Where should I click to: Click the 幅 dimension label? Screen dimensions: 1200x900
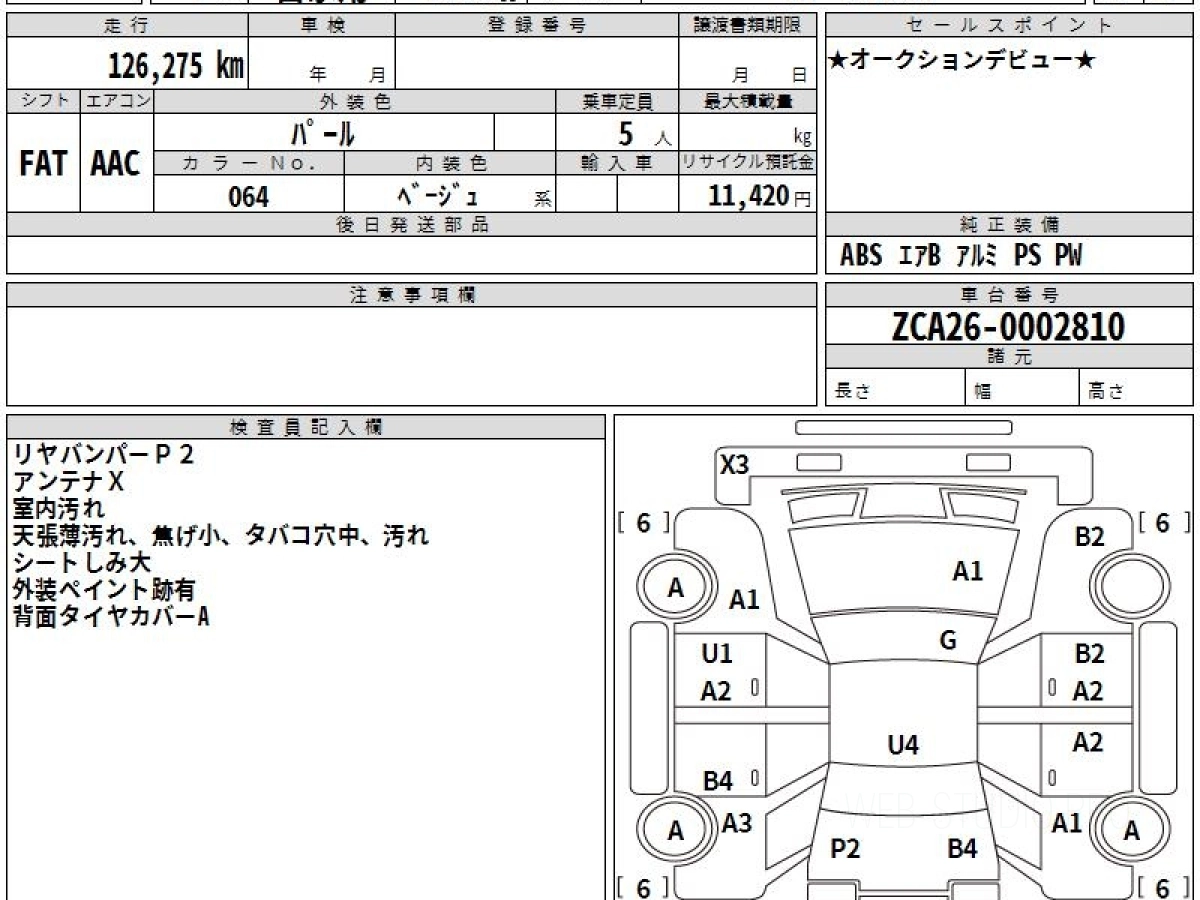[x=983, y=393]
